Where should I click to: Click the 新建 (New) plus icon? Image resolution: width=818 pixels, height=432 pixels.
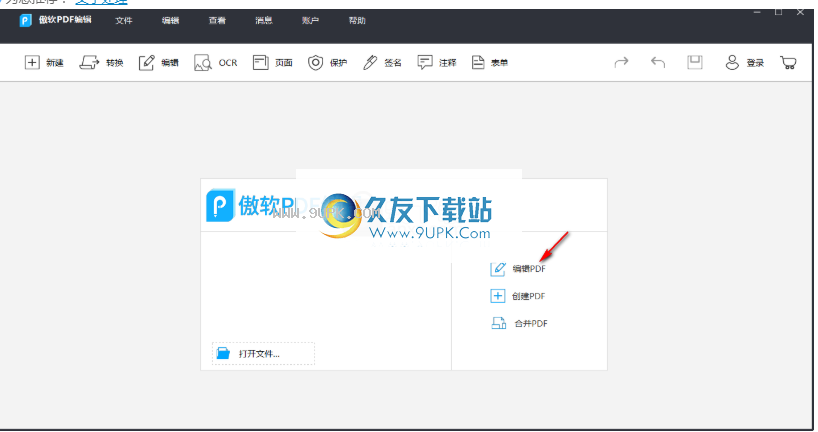32,63
